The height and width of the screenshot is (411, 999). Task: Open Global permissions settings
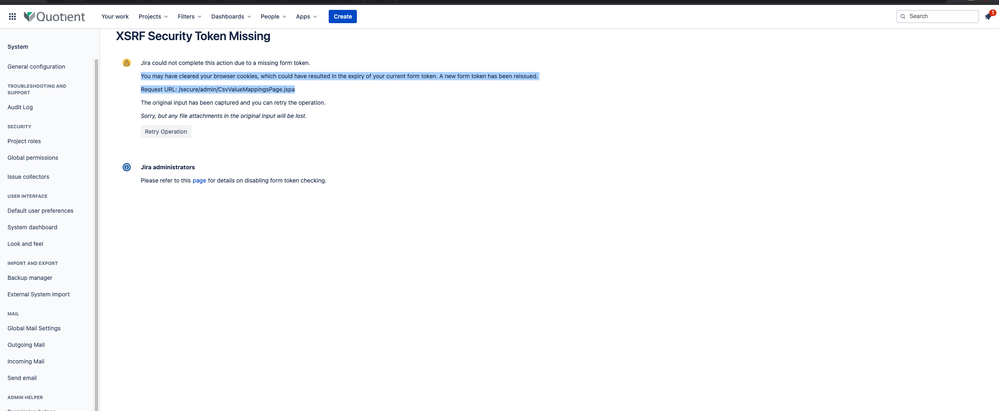tap(32, 157)
